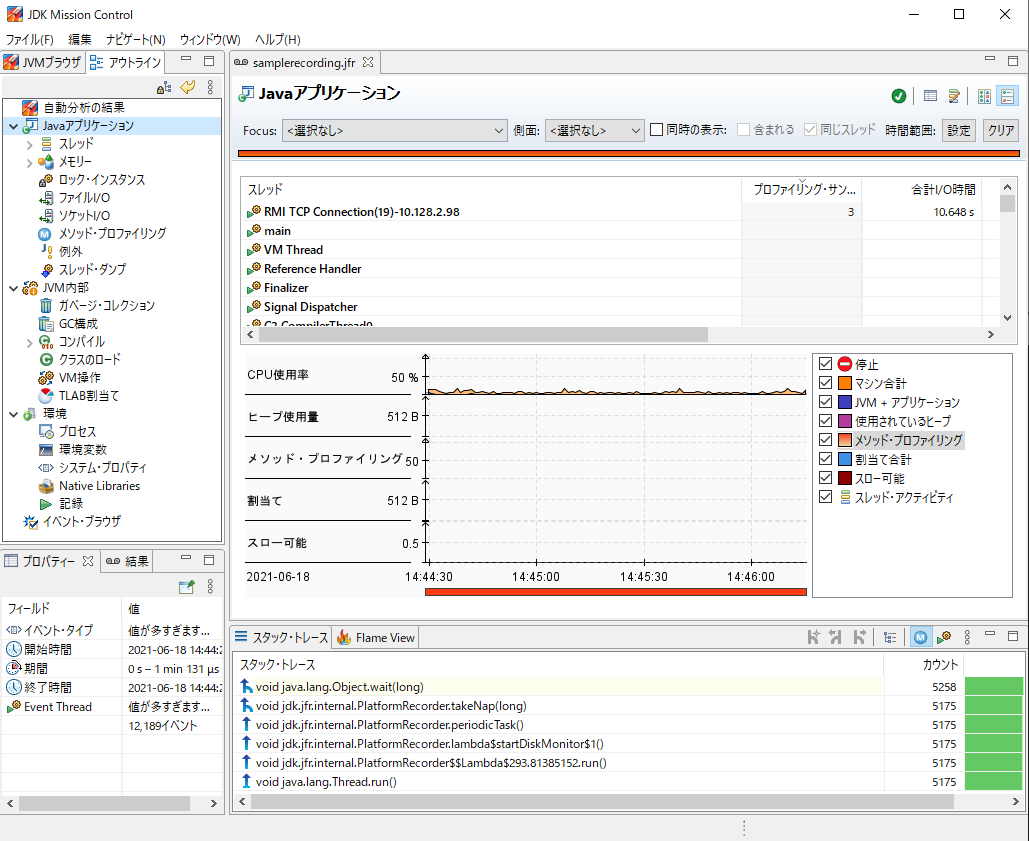1029x841 pixels.
Task: Toggle マシン合計 checkbox
Action: [826, 383]
